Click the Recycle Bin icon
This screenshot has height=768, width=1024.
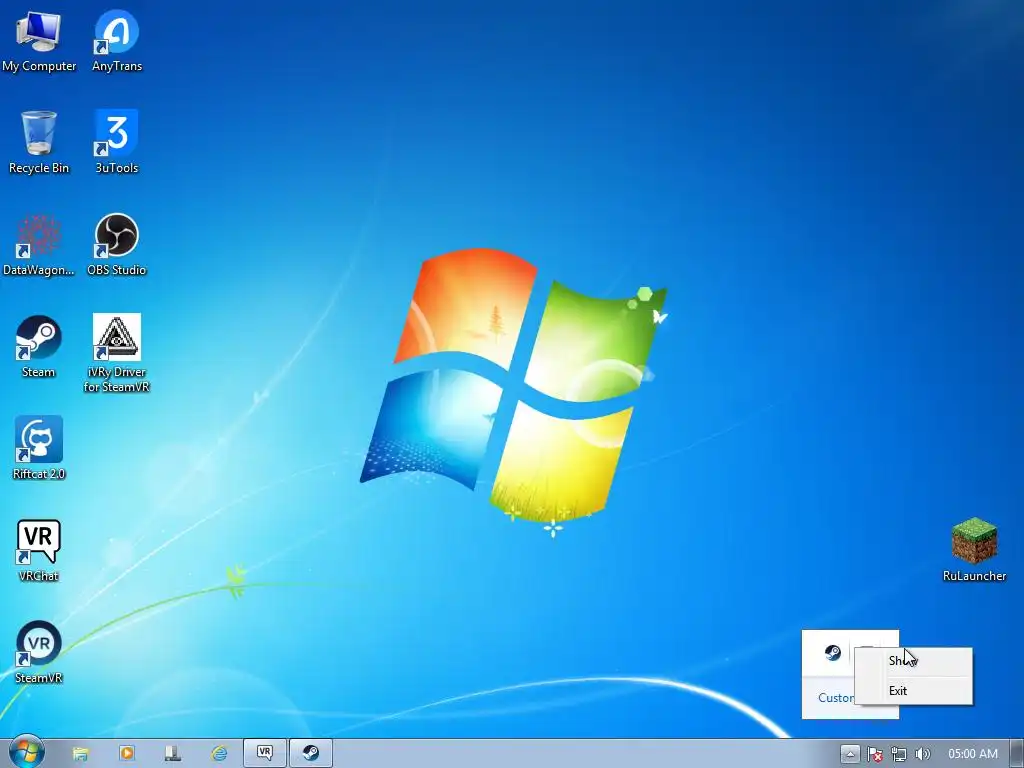[39, 142]
